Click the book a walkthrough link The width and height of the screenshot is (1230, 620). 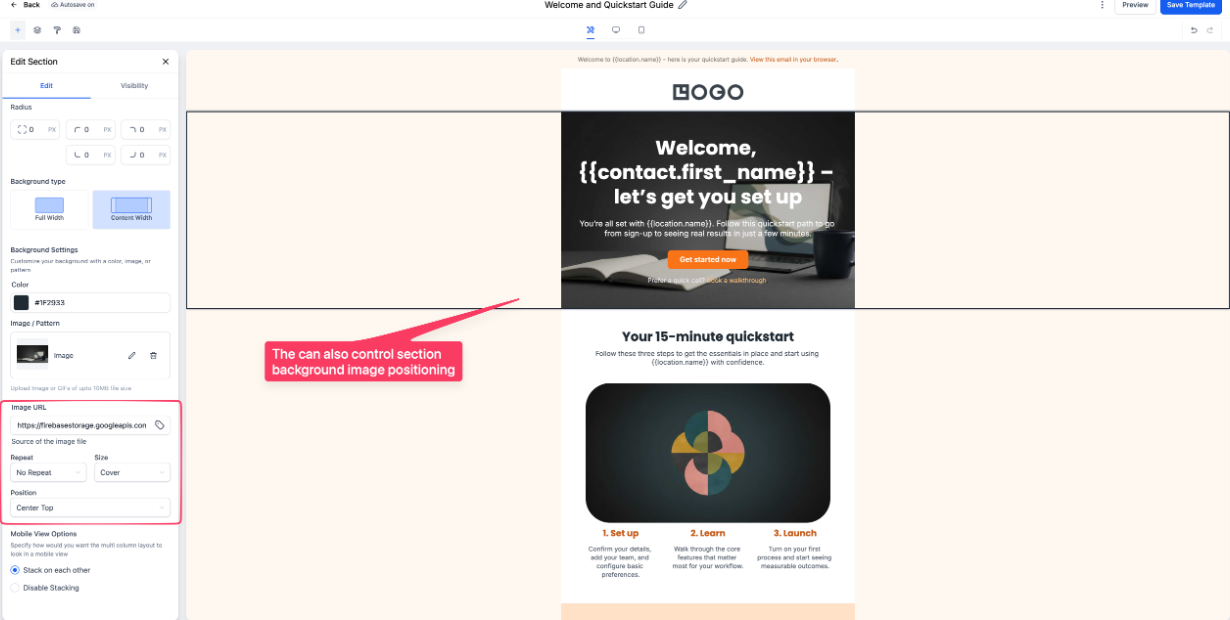(x=738, y=281)
